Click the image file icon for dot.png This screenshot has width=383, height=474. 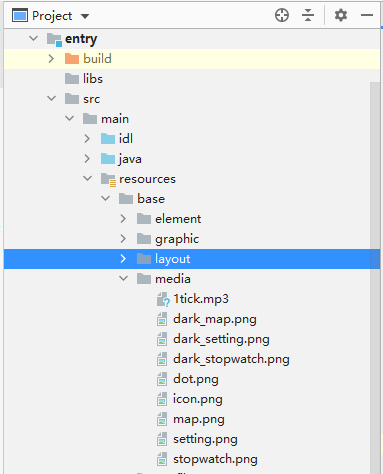tap(162, 379)
